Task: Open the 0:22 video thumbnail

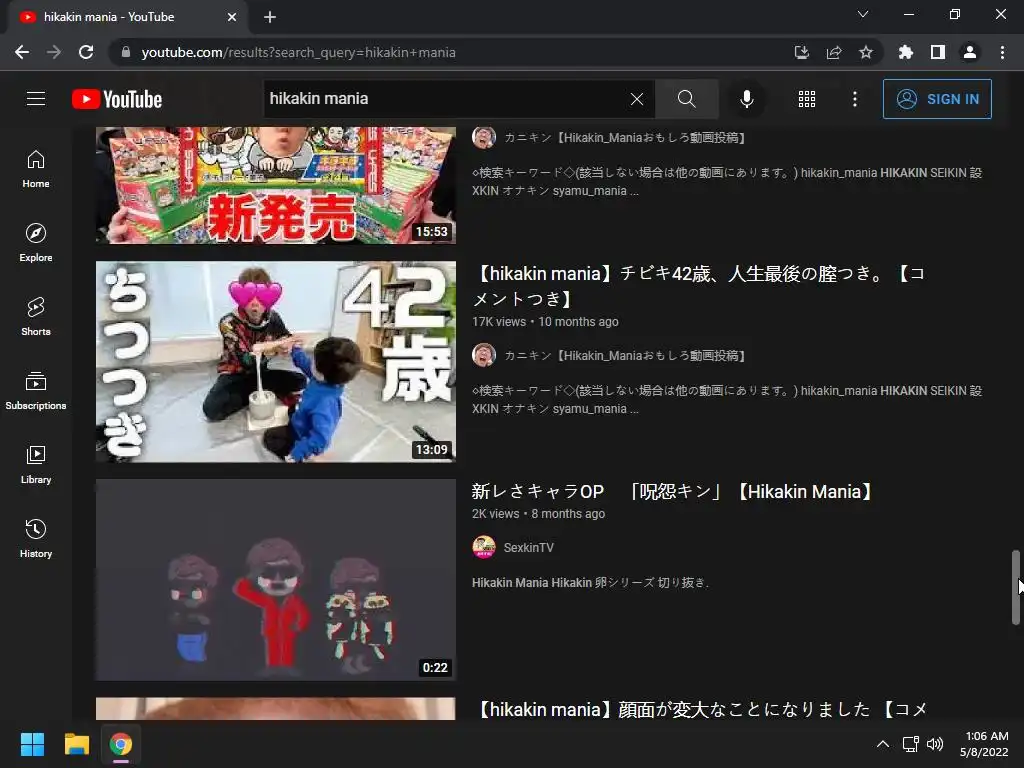Action: click(x=276, y=580)
